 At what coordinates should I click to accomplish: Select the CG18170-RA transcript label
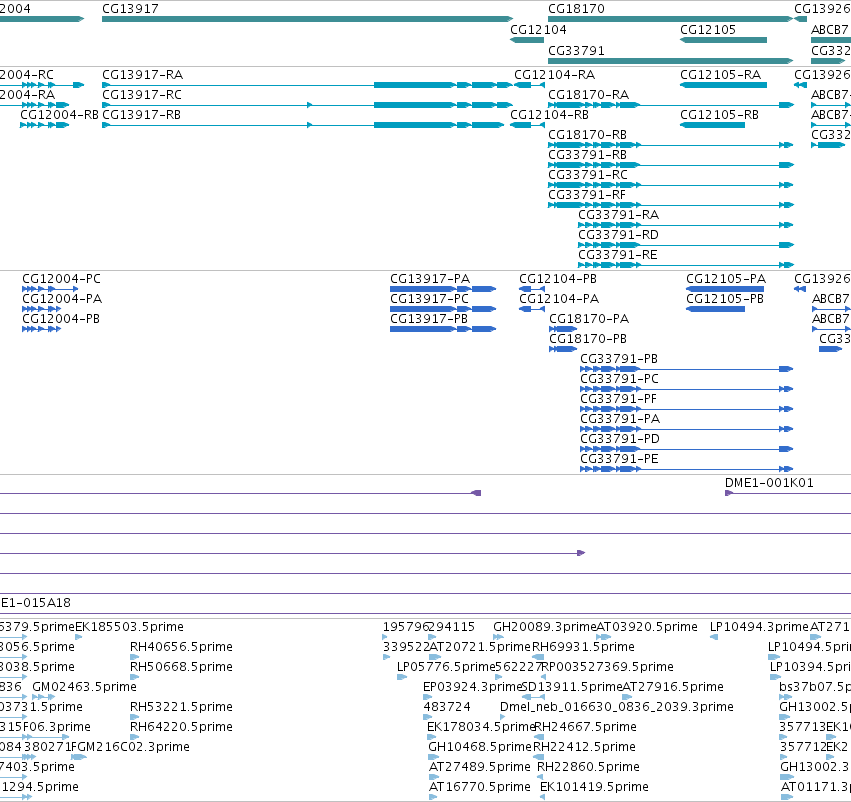click(589, 94)
